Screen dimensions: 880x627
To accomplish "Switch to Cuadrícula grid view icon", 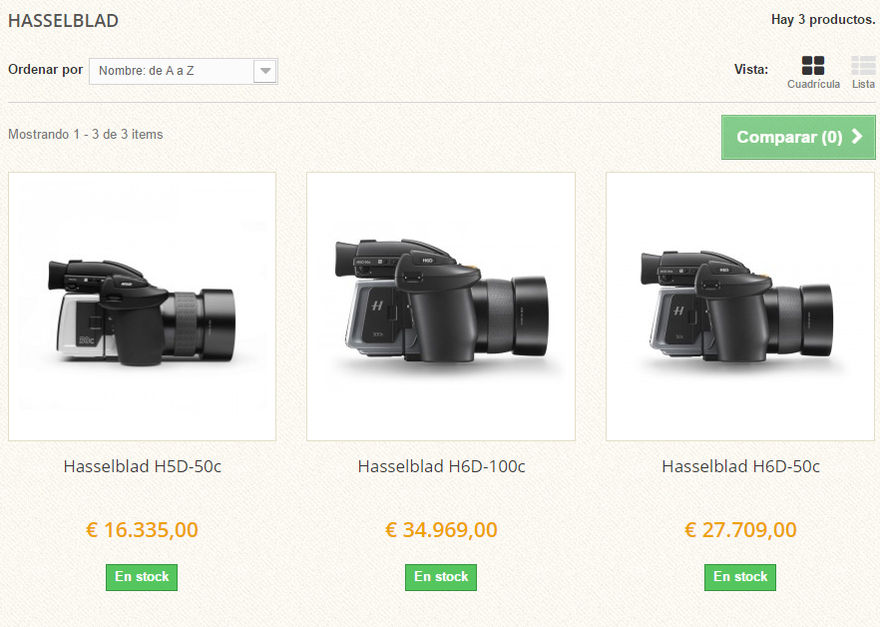I will [813, 66].
